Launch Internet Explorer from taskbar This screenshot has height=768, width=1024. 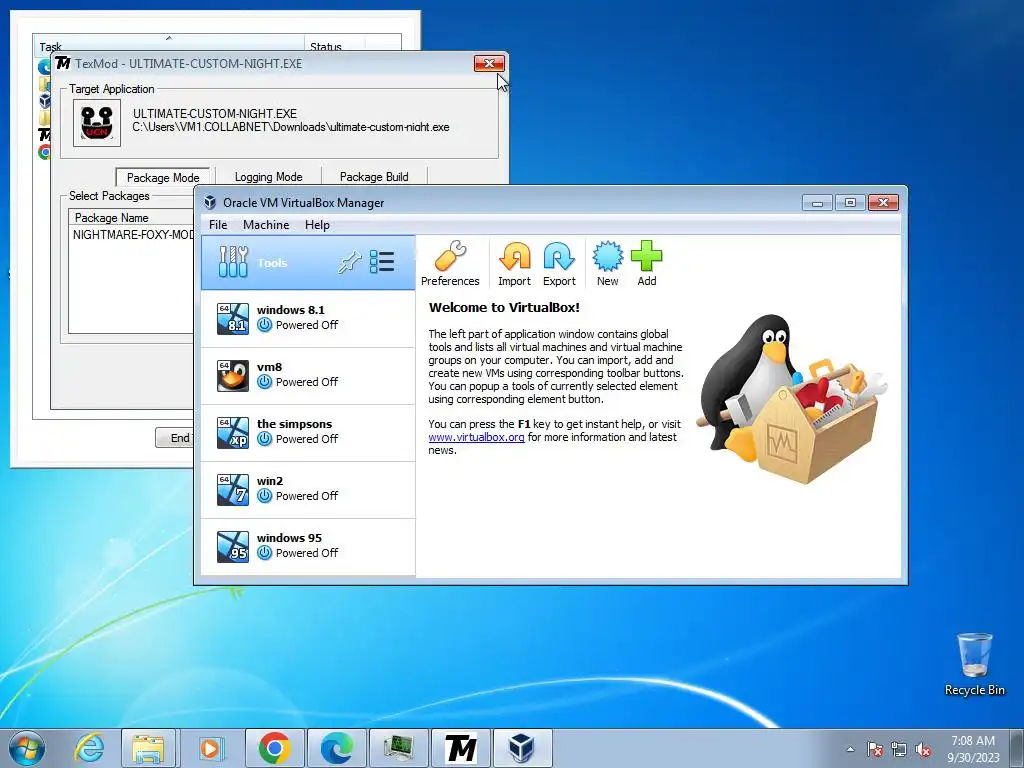89,748
